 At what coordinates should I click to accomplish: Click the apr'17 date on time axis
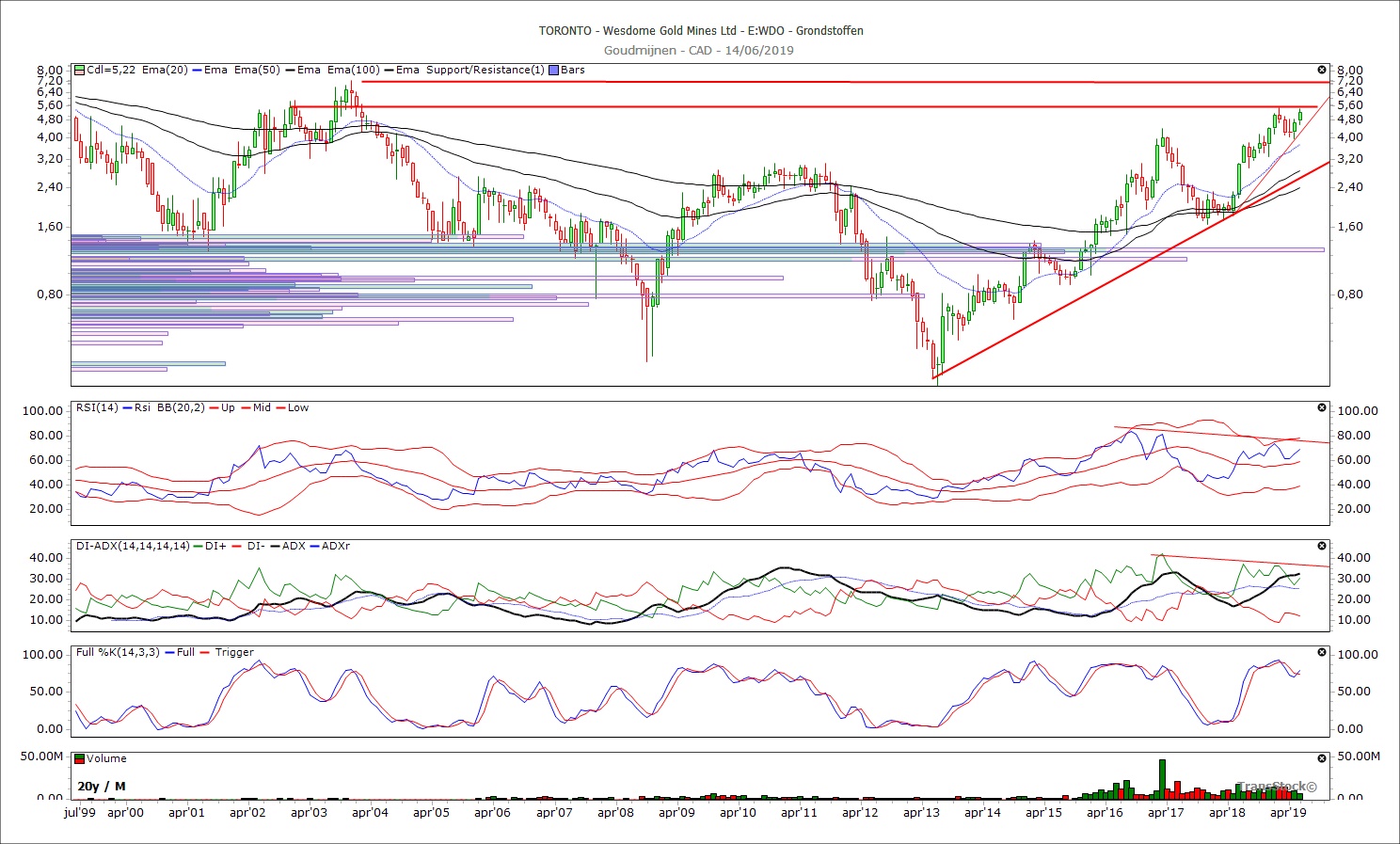1166,812
